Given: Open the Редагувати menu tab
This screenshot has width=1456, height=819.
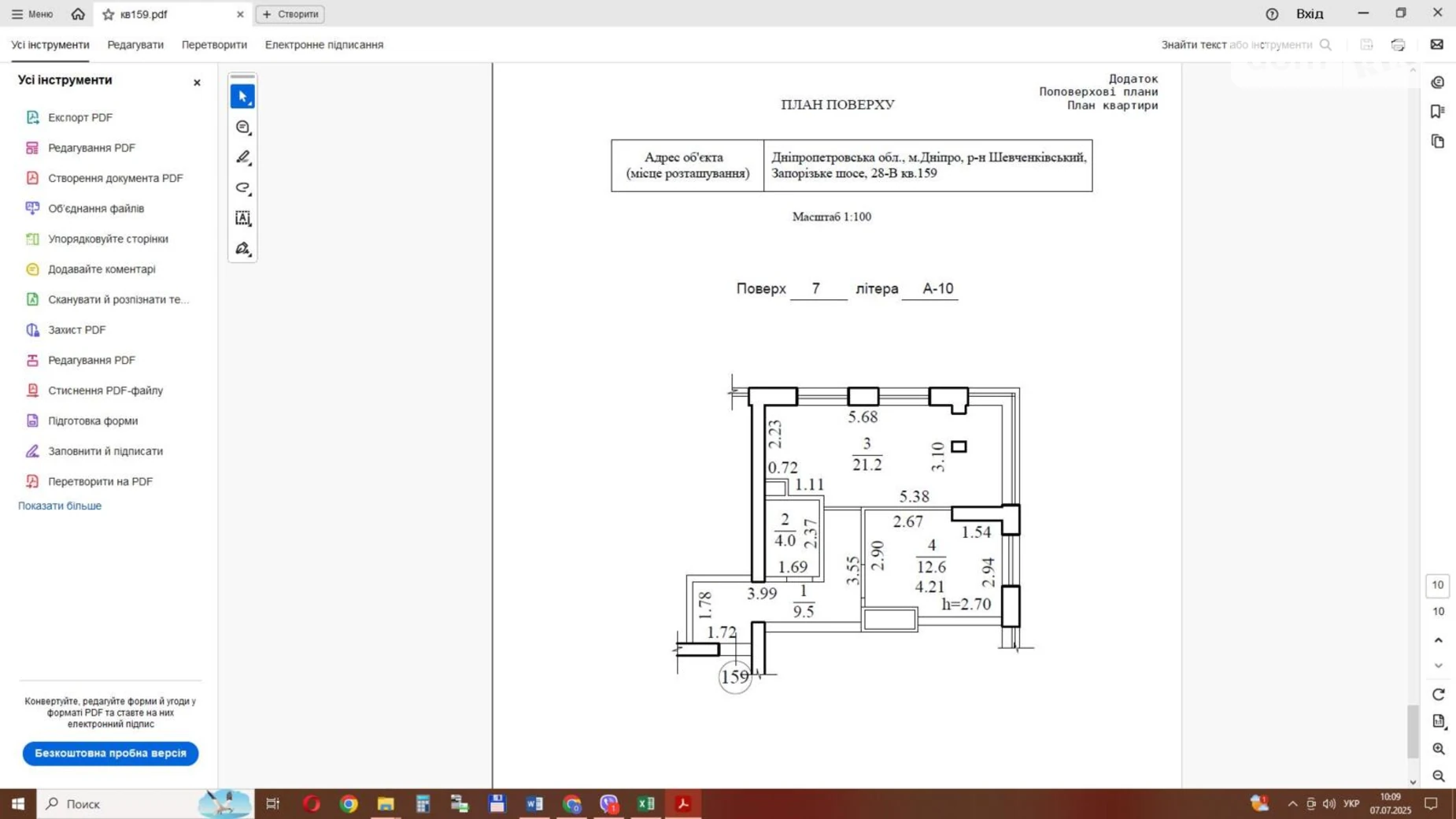Looking at the screenshot, I should [135, 45].
